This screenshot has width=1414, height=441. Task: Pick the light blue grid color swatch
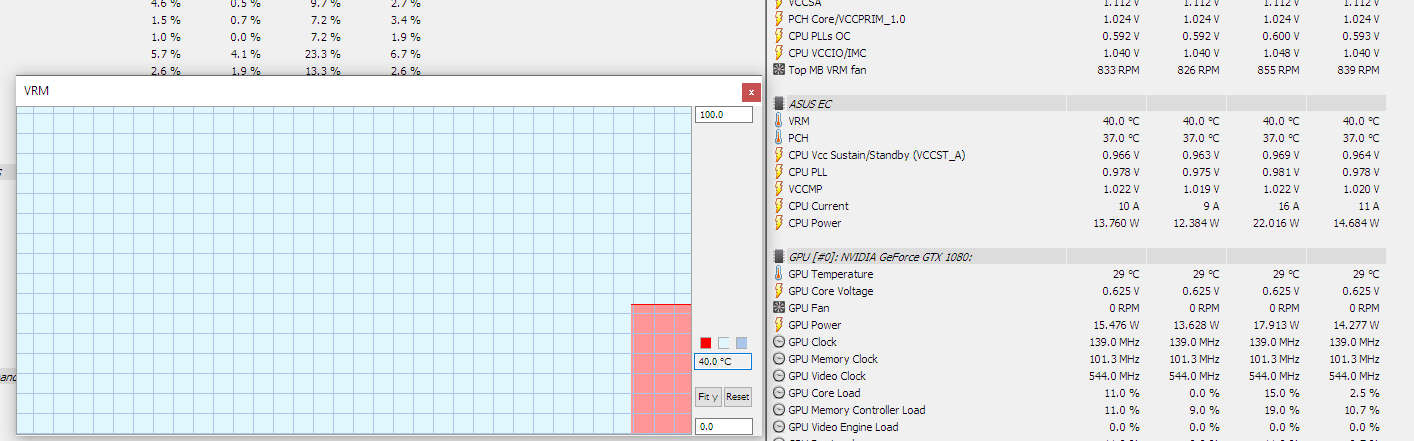741,343
